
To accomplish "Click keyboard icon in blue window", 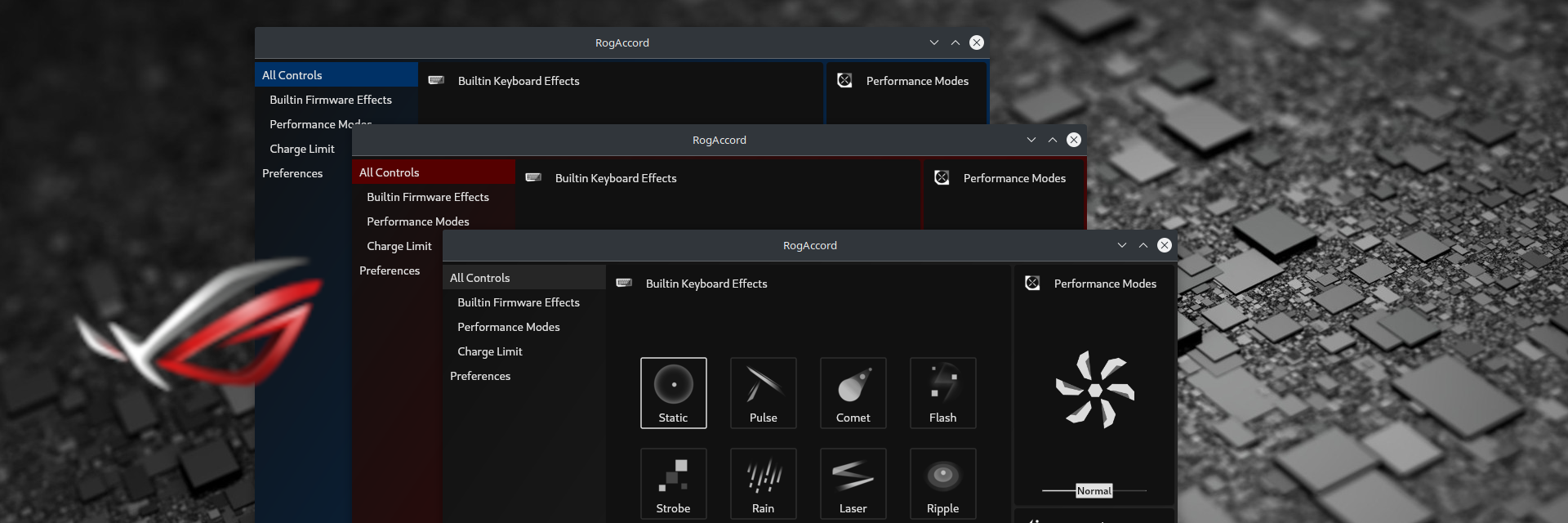I will (x=436, y=80).
